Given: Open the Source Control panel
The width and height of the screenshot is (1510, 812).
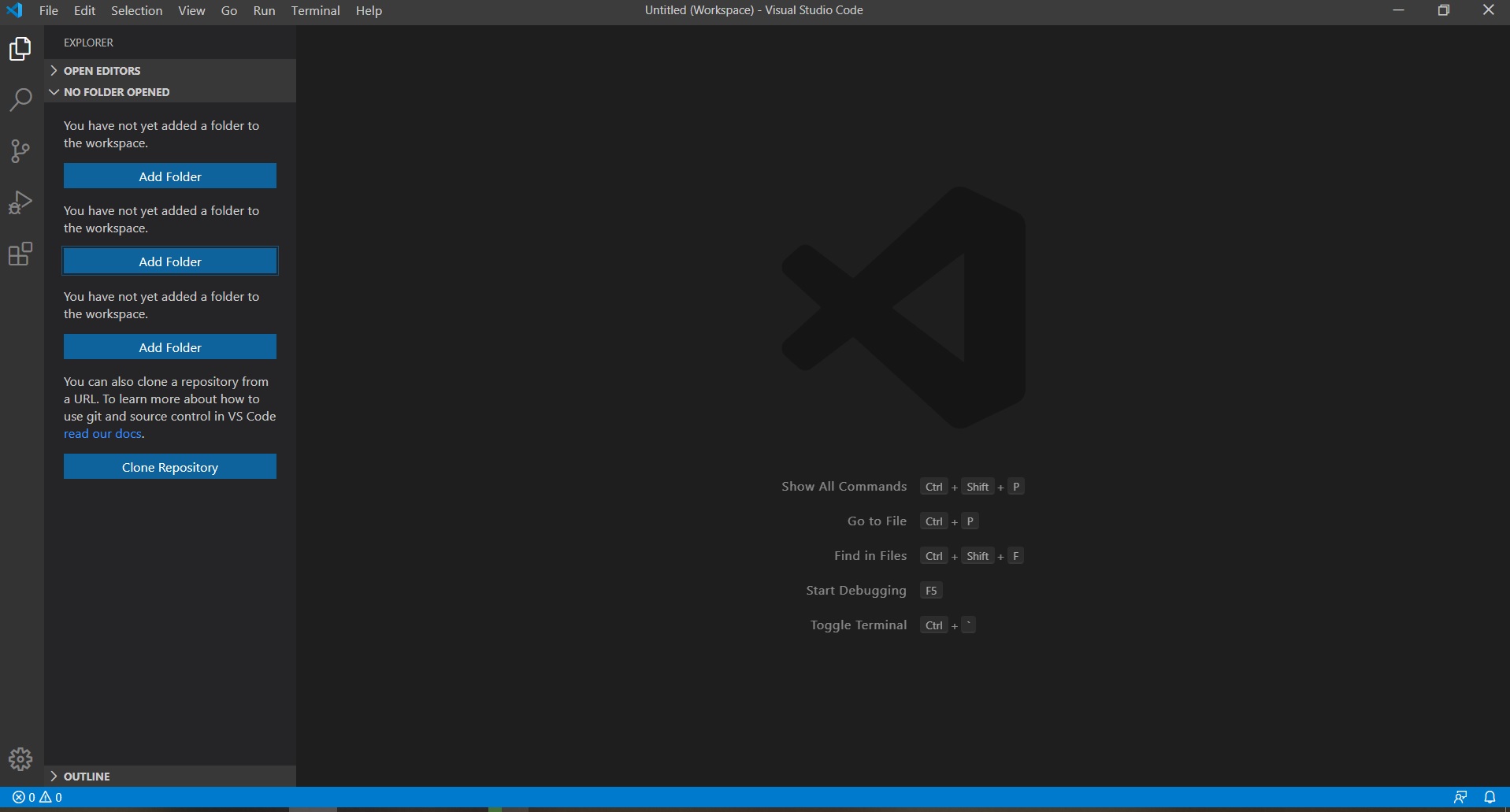Looking at the screenshot, I should click(20, 150).
